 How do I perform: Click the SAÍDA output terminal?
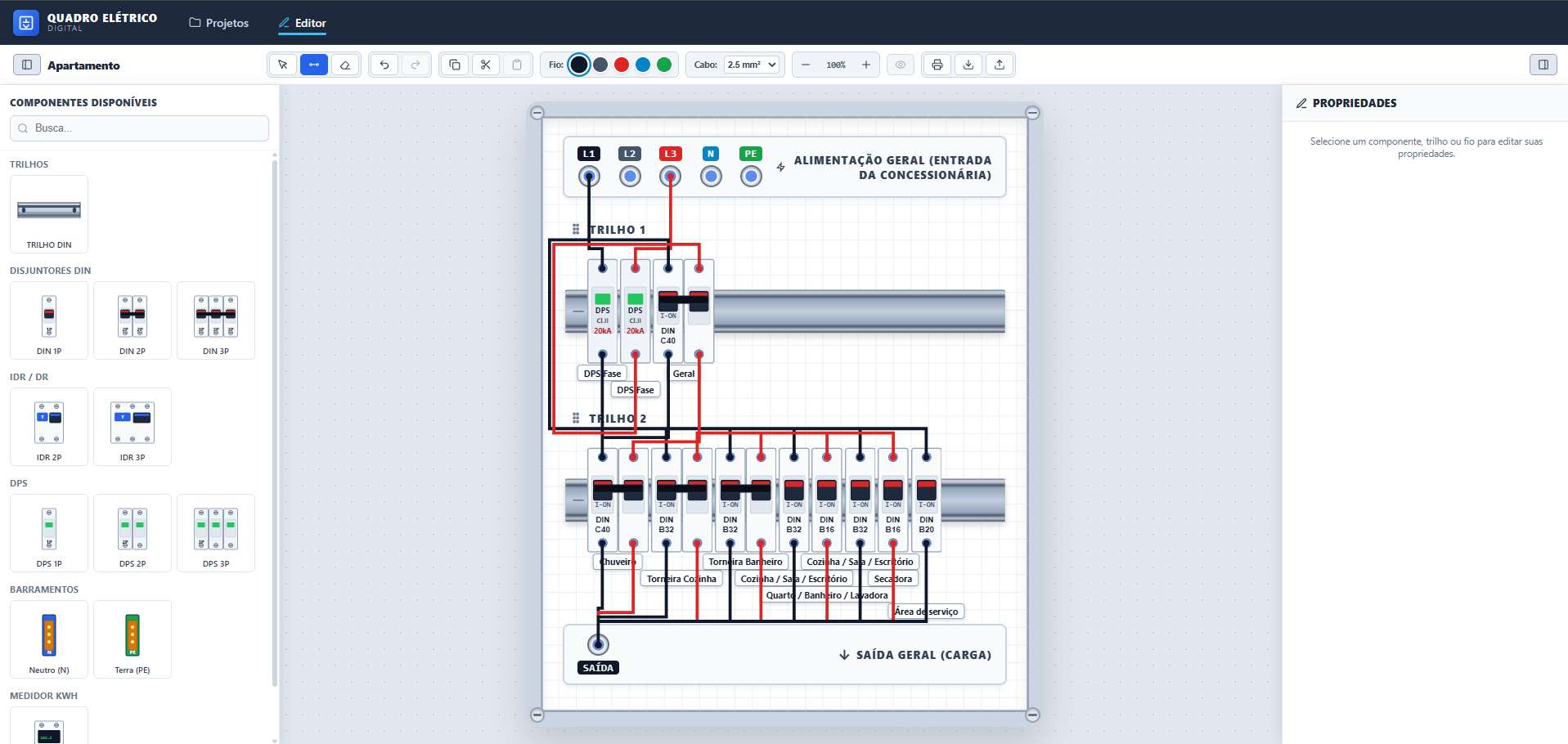599,644
